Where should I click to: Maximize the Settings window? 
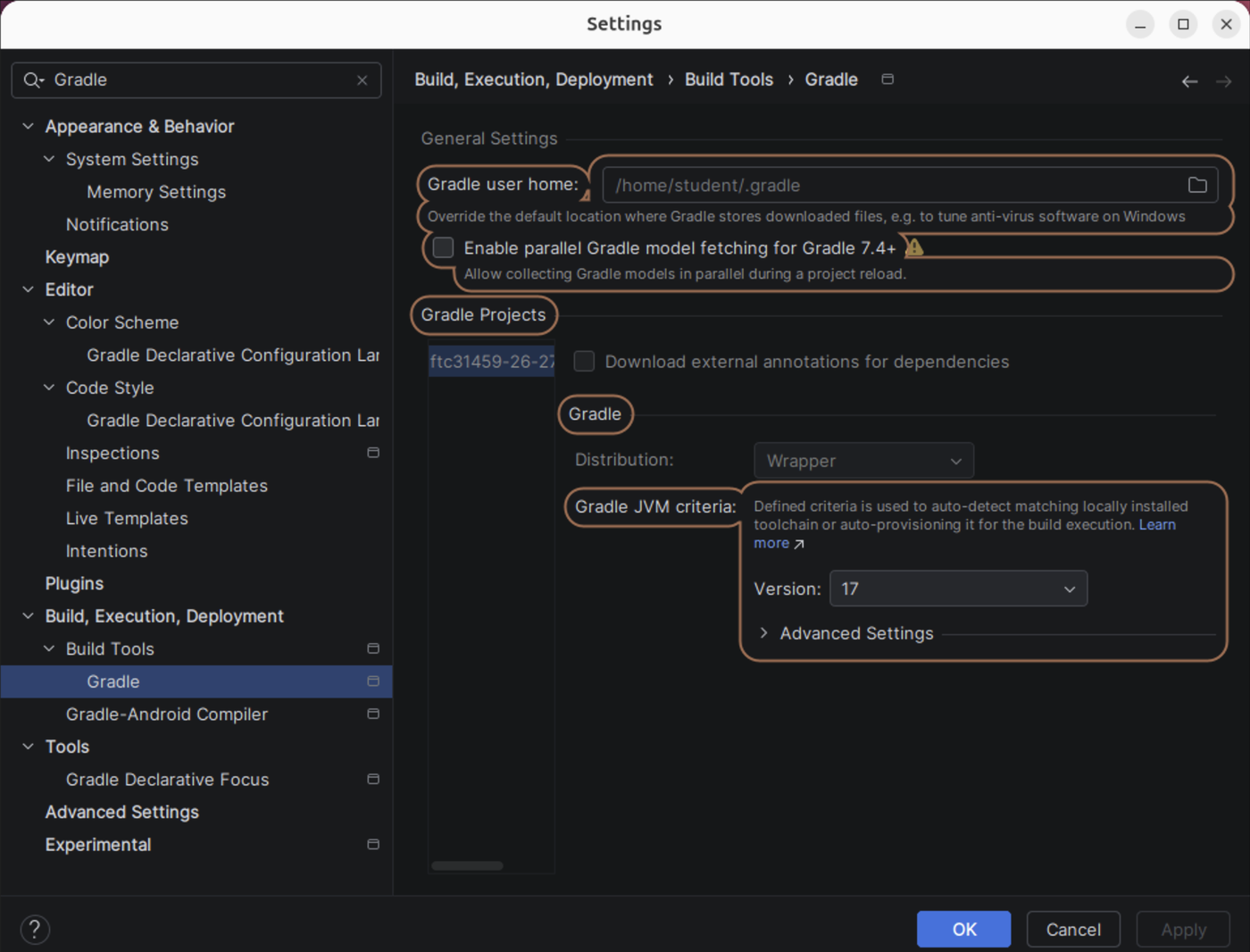coord(1183,24)
